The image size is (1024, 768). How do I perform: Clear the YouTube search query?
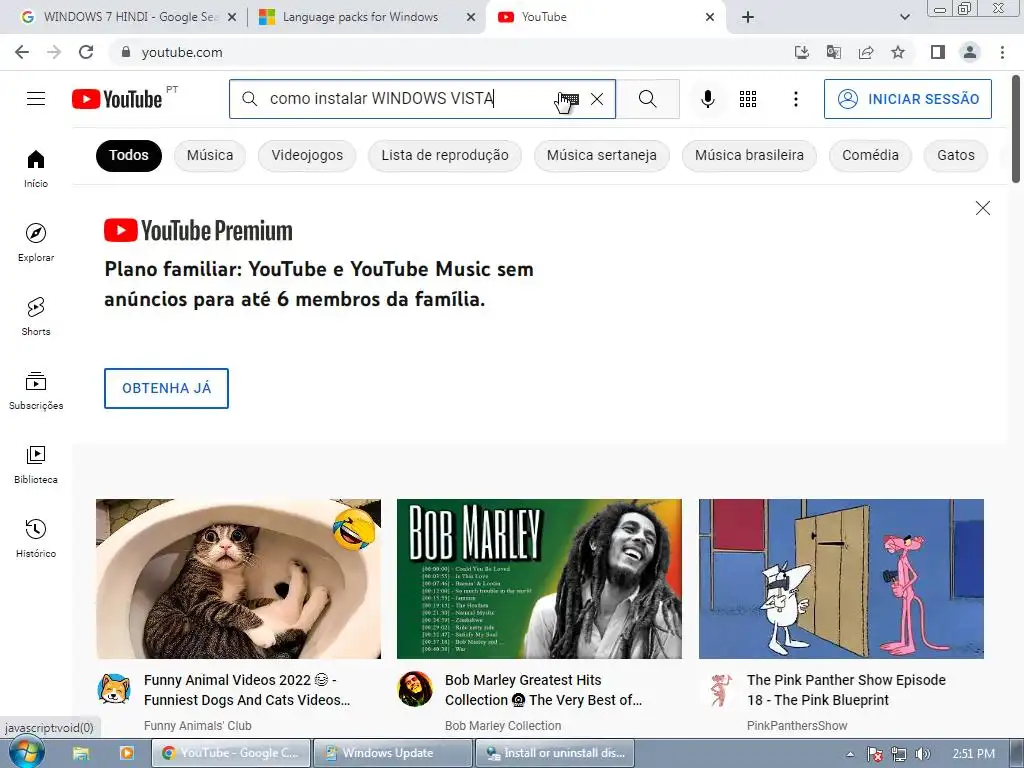(x=597, y=99)
